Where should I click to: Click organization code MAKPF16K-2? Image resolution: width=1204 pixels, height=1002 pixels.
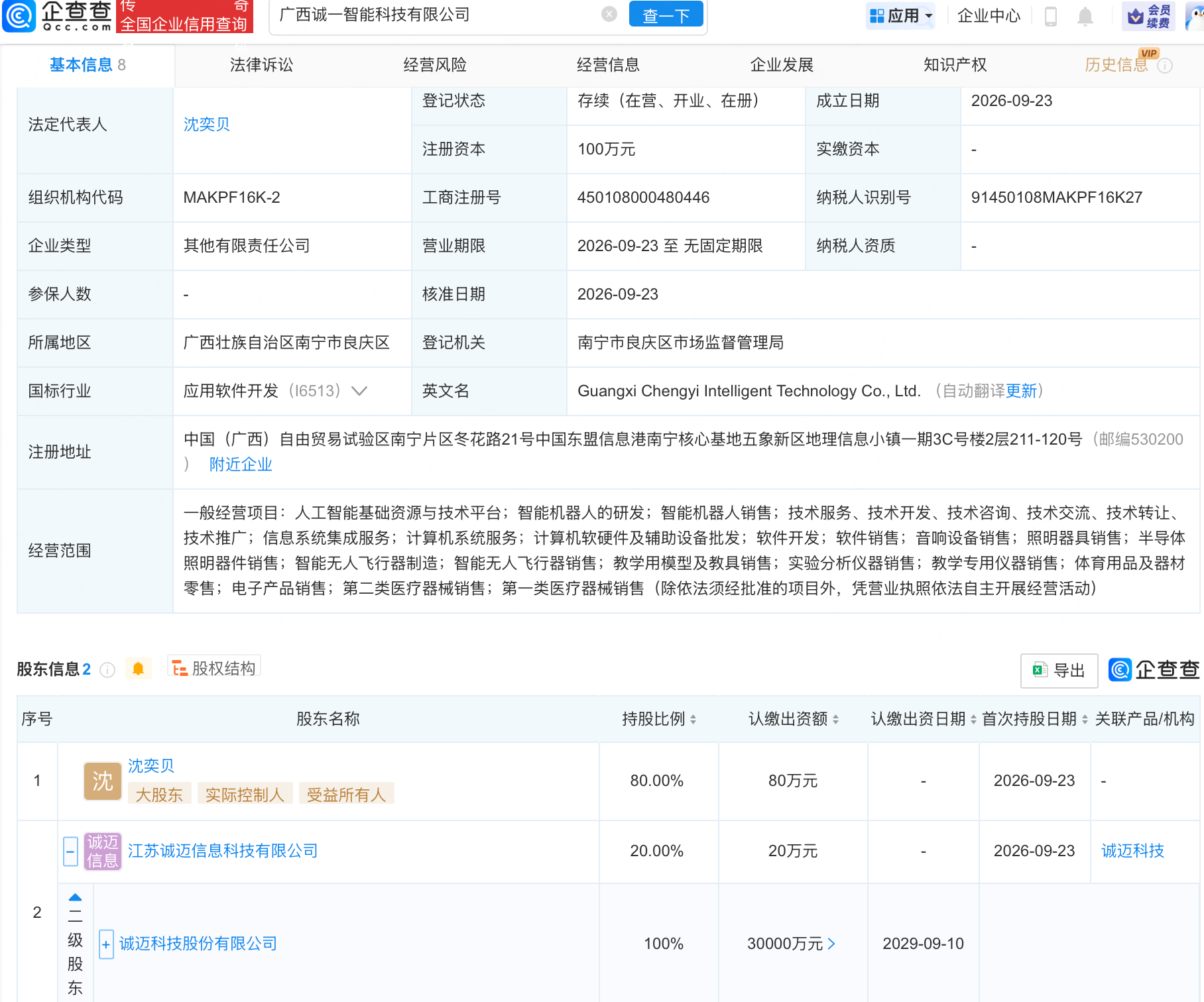click(x=232, y=197)
